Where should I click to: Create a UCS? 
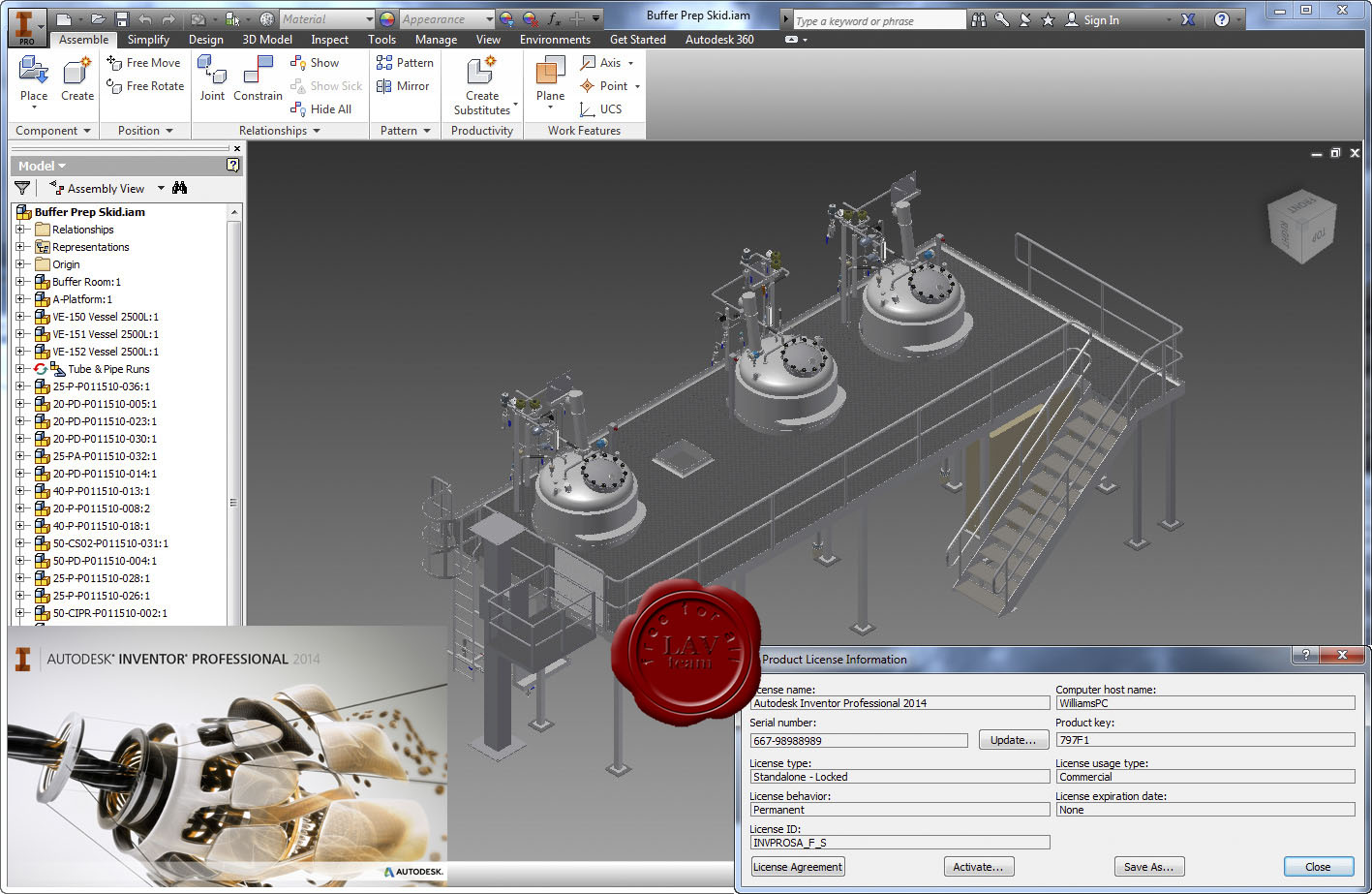click(x=601, y=109)
